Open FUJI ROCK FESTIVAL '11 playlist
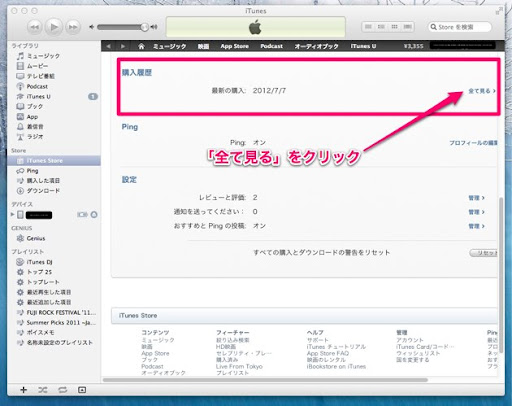This screenshot has height=406, width=512. coord(61,313)
